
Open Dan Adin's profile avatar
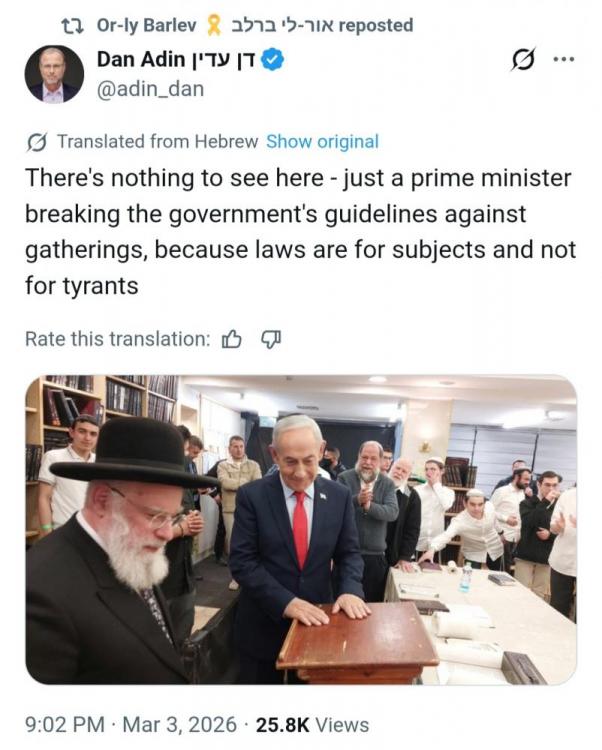coord(54,74)
